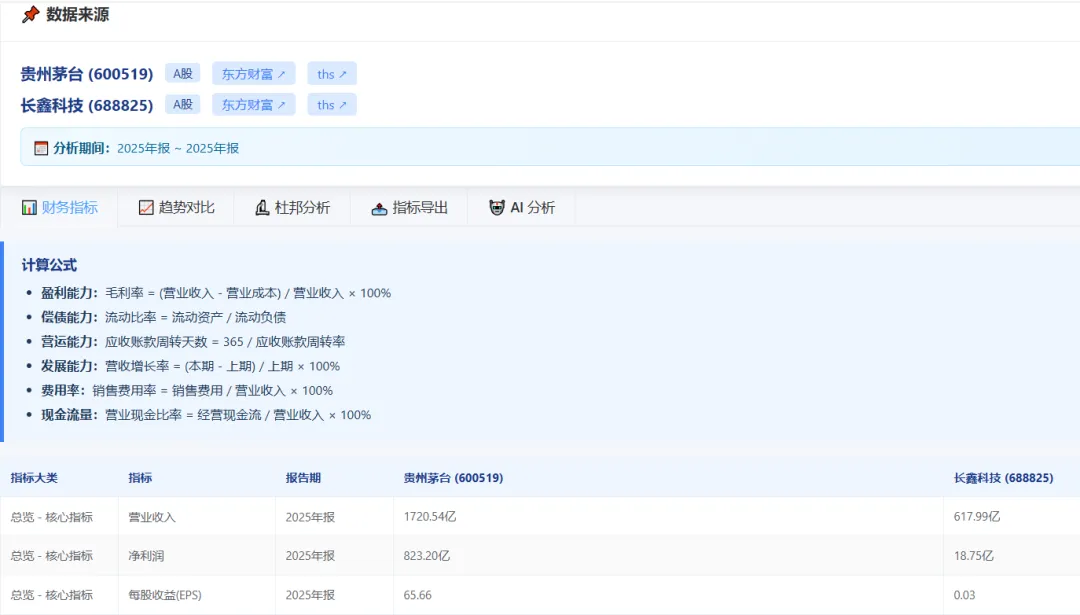The width and height of the screenshot is (1080, 615).
Task: Click the 长鑫科技 (688825) stock name heading
Action: click(x=87, y=105)
